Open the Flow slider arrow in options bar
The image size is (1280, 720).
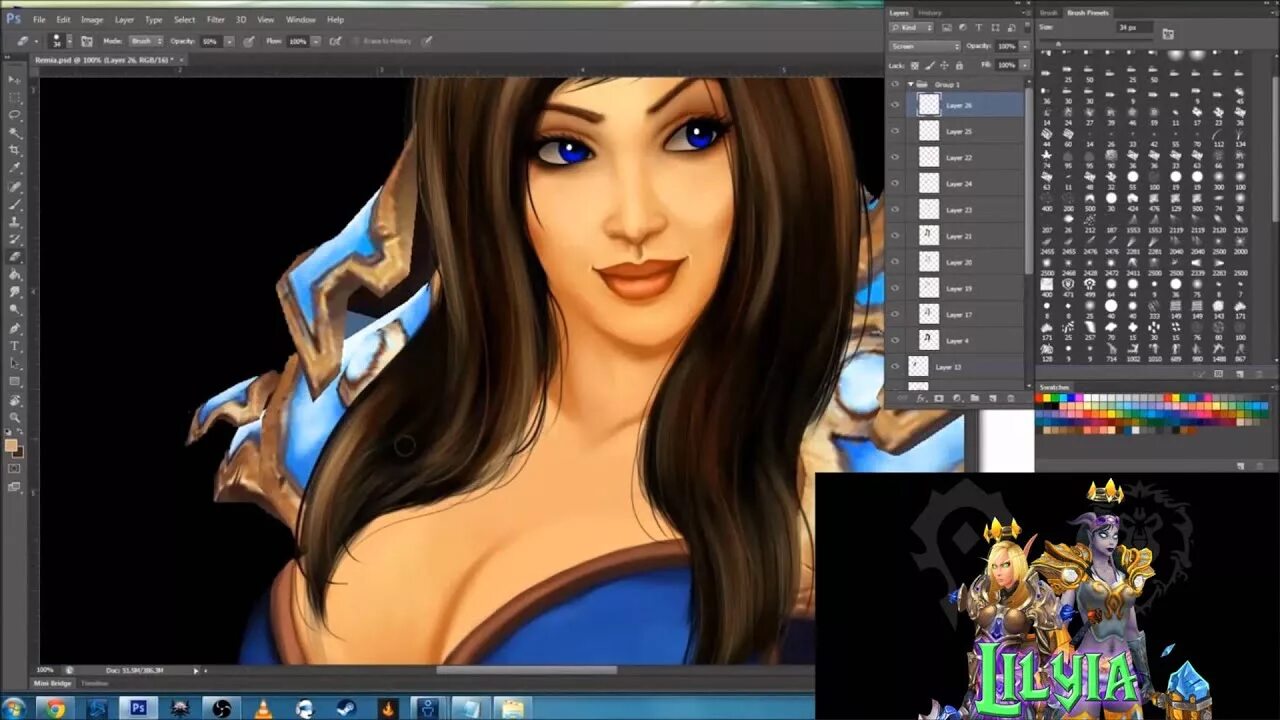315,41
